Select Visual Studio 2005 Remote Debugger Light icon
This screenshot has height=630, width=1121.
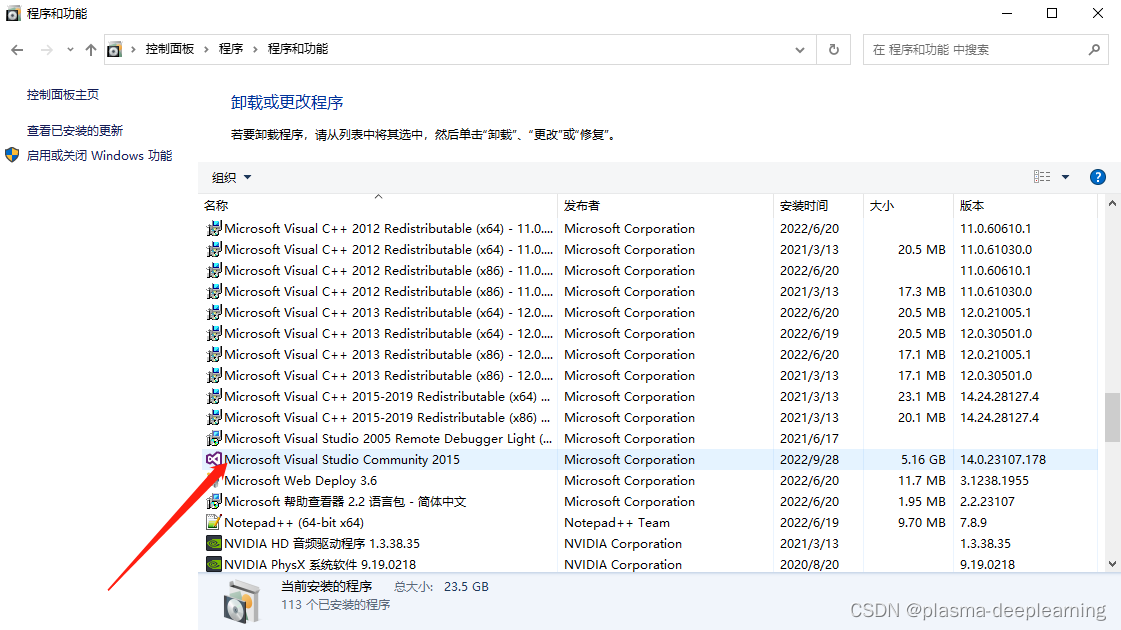(x=213, y=438)
